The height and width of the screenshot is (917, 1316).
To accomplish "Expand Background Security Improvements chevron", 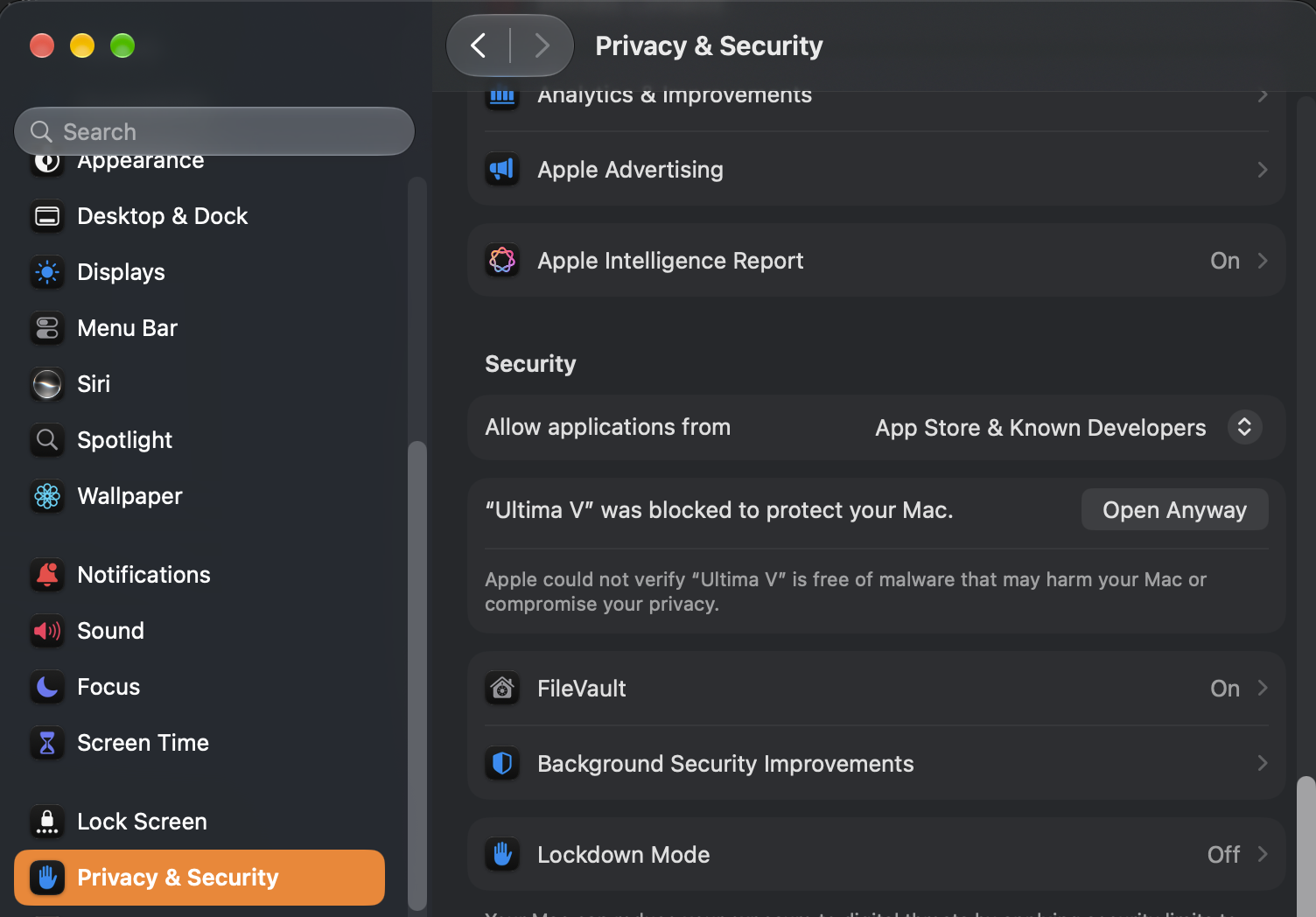I will coord(1263,764).
